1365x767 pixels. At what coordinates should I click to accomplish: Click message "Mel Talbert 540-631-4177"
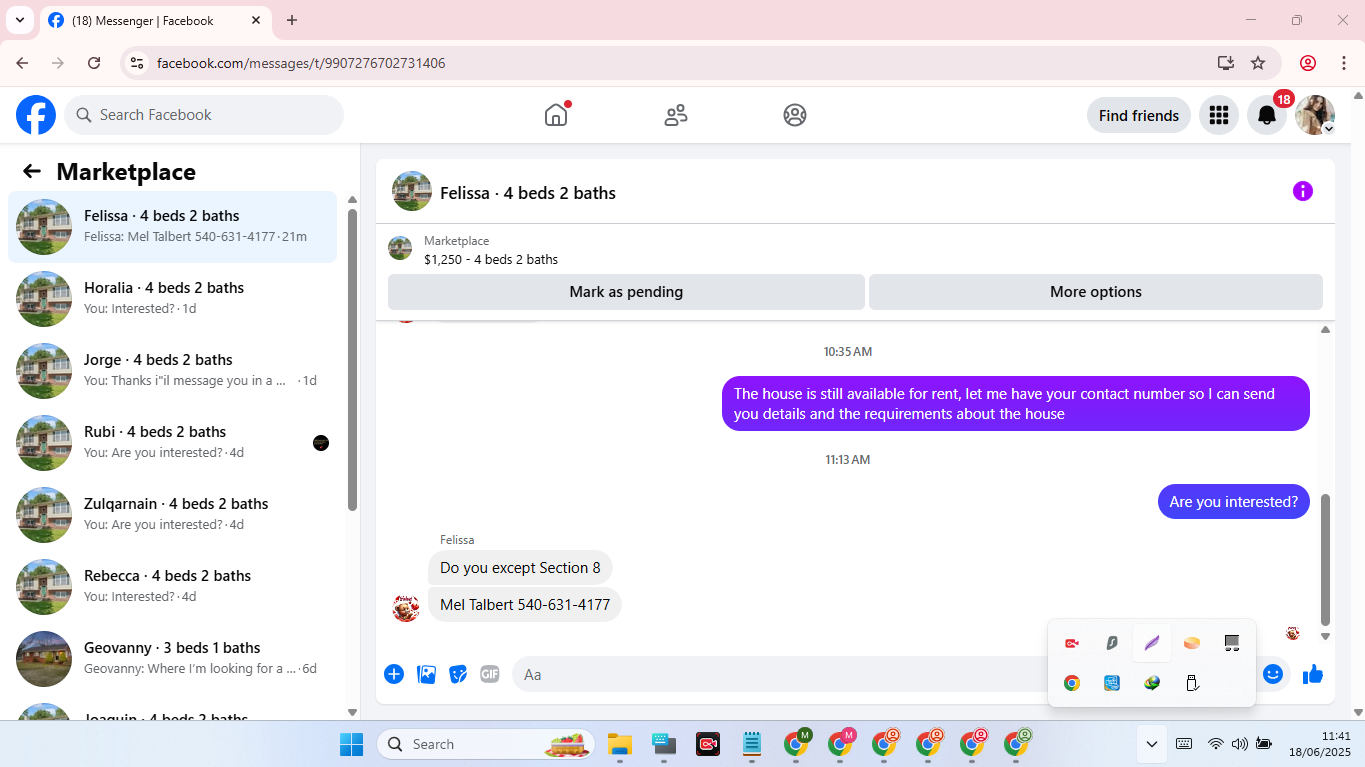pyautogui.click(x=525, y=605)
